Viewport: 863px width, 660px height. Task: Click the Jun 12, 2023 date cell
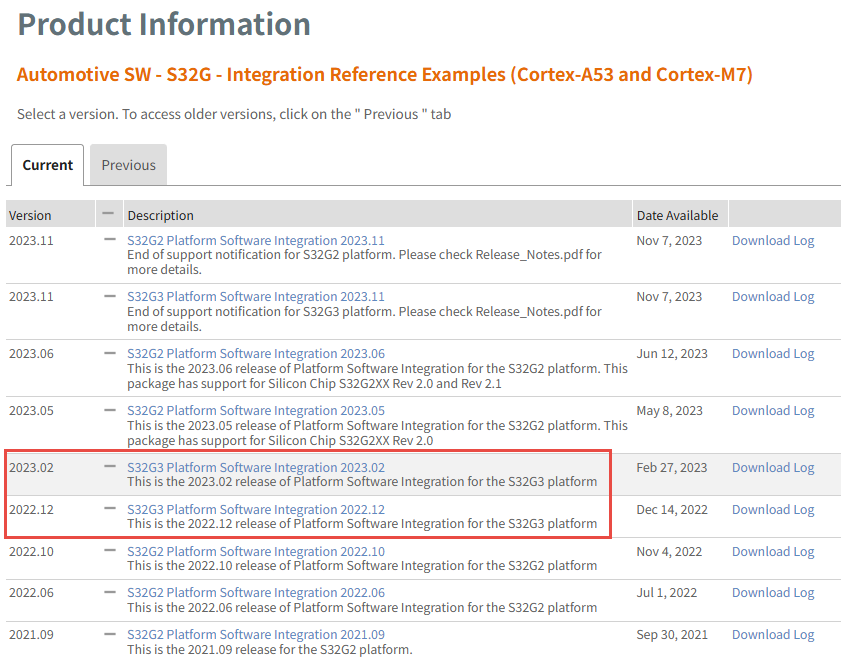[x=671, y=353]
